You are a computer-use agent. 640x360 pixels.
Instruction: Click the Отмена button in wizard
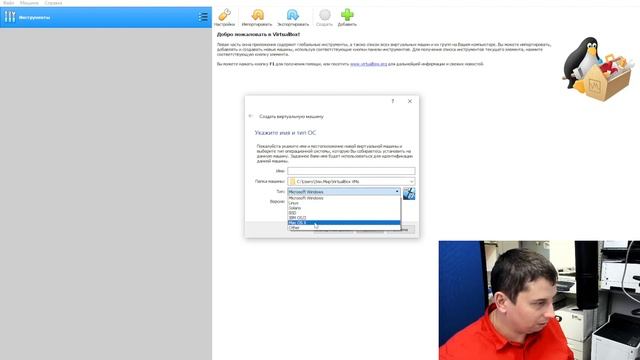tap(401, 229)
